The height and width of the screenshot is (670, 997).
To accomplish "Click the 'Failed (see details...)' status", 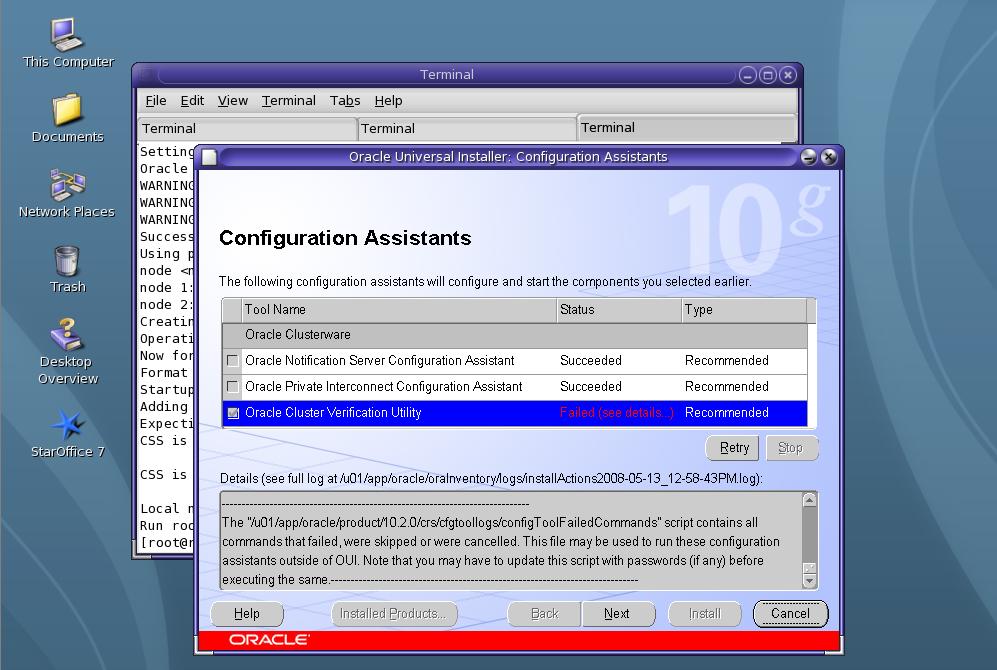I will click(x=616, y=413).
